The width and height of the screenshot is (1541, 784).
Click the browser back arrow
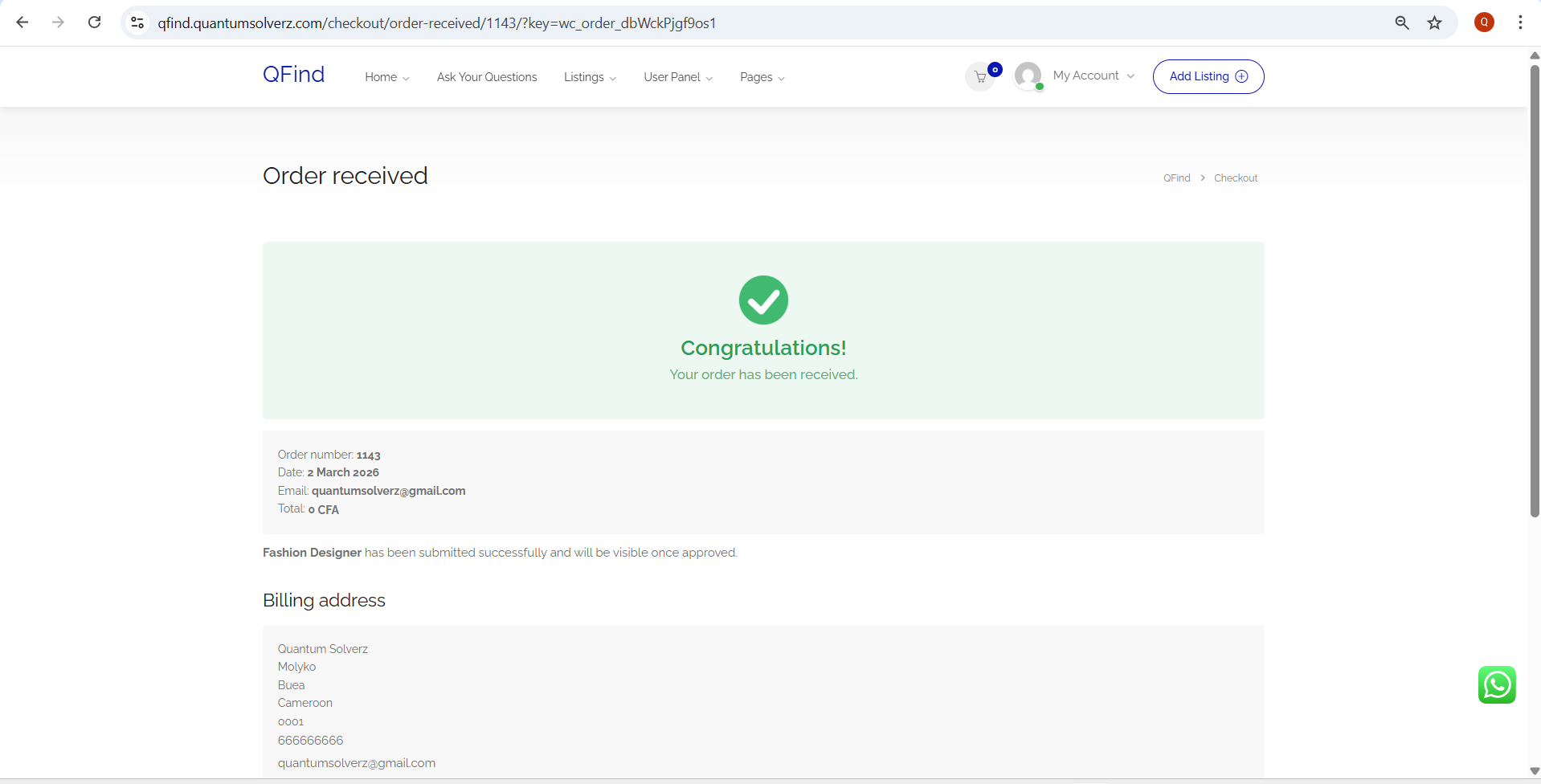point(22,22)
